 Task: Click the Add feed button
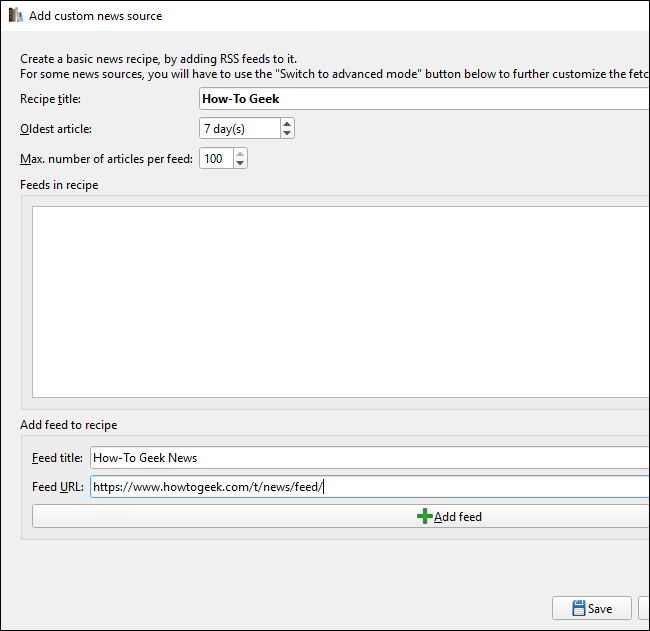pyautogui.click(x=341, y=517)
